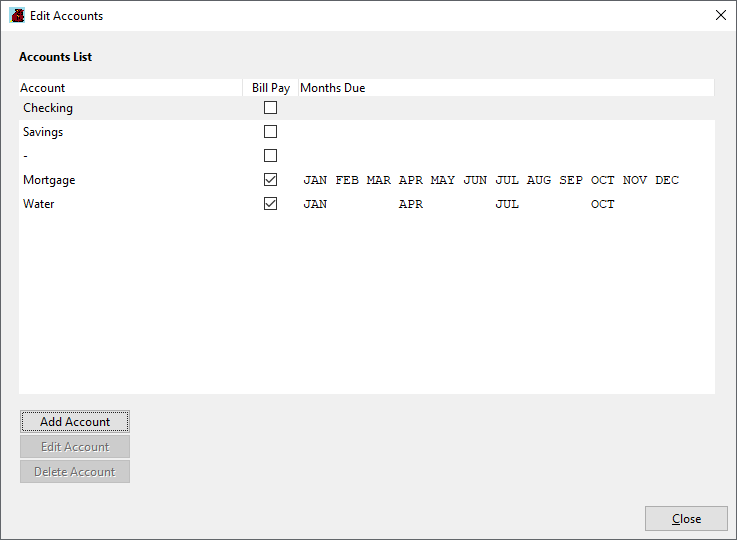Click the Months Due column header
Viewport: 737px width, 540px height.
click(x=506, y=88)
